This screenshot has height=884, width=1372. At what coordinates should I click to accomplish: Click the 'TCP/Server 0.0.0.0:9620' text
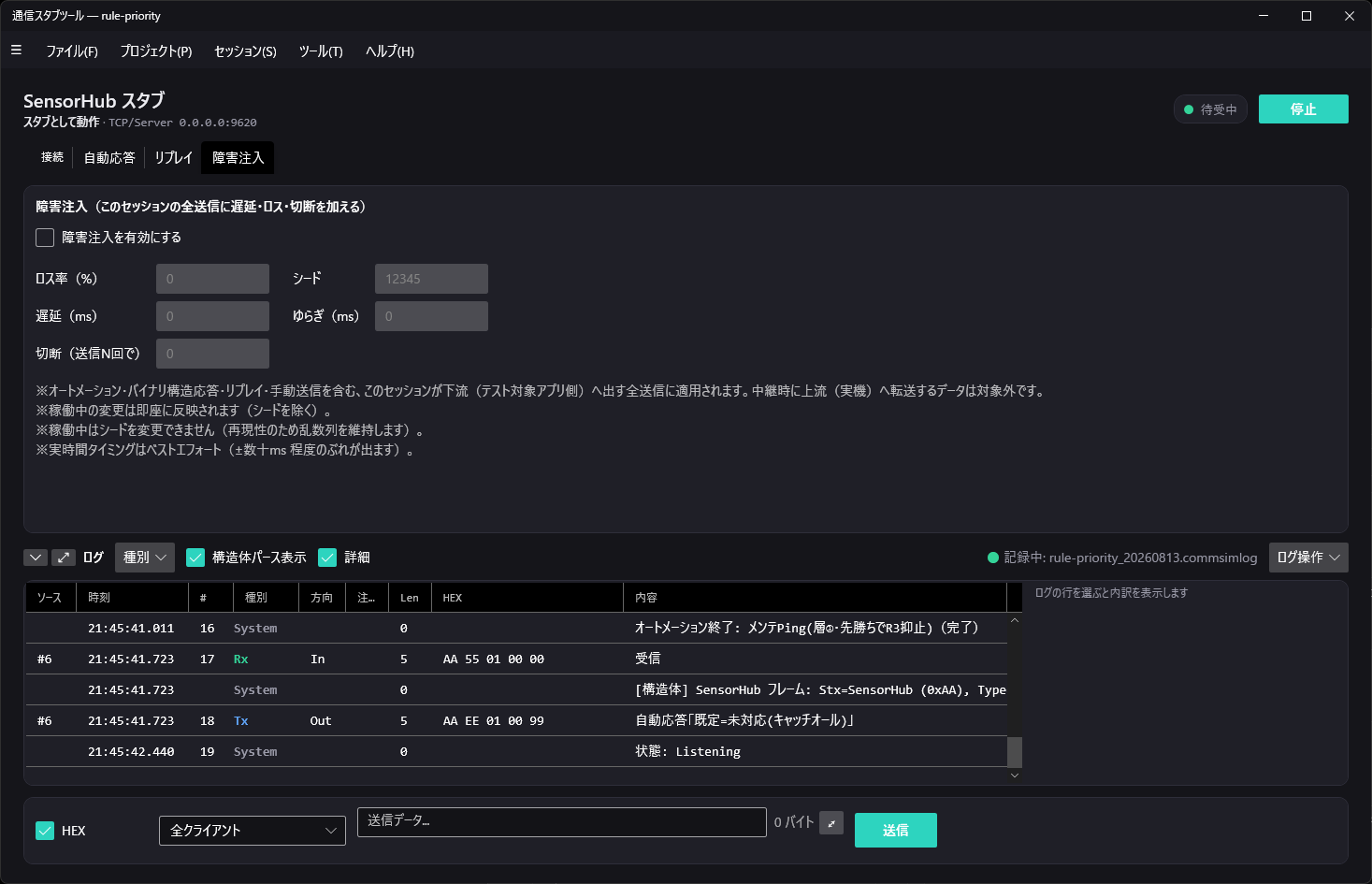click(x=182, y=123)
